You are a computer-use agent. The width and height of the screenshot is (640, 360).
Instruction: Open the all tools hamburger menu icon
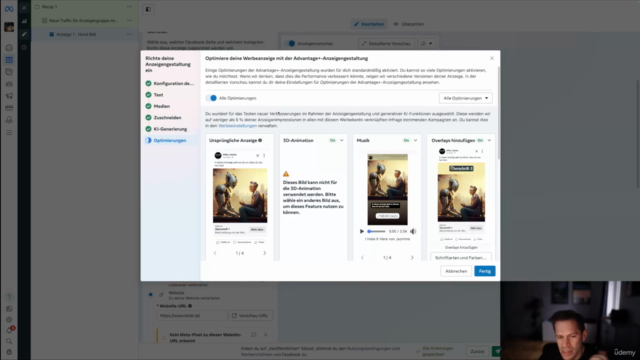click(x=9, y=133)
